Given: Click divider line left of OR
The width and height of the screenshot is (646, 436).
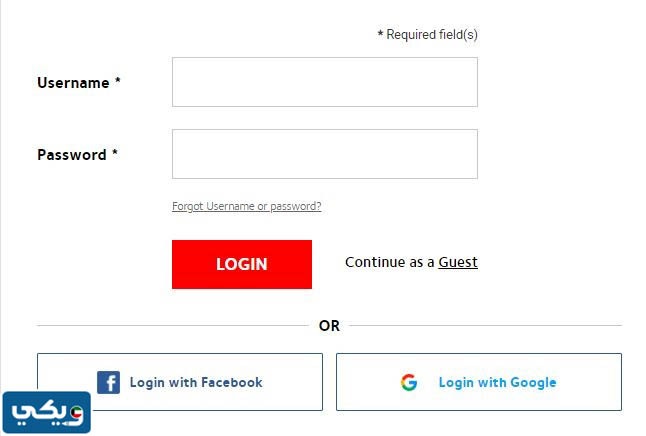Looking at the screenshot, I should 172,325.
